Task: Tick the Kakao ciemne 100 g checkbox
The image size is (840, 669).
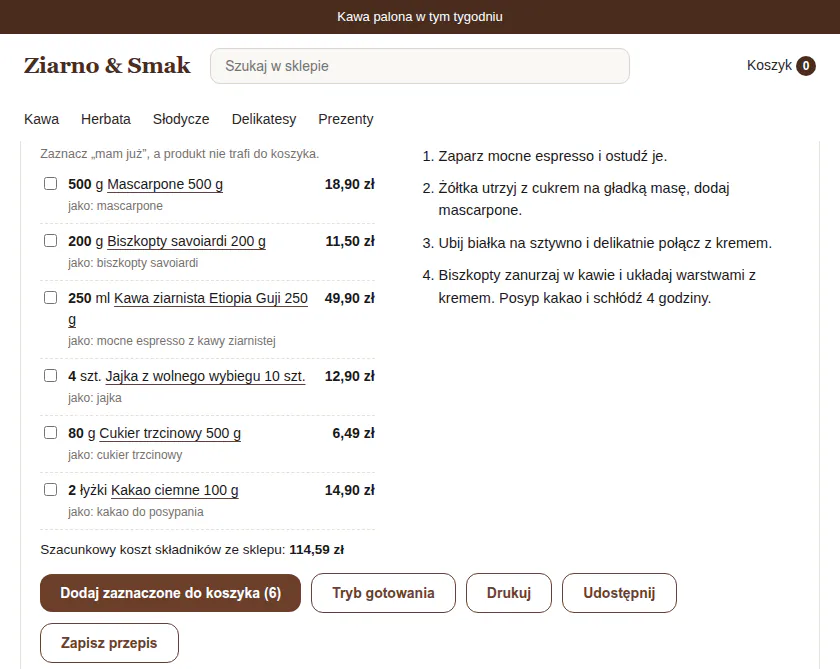Action: (50, 490)
